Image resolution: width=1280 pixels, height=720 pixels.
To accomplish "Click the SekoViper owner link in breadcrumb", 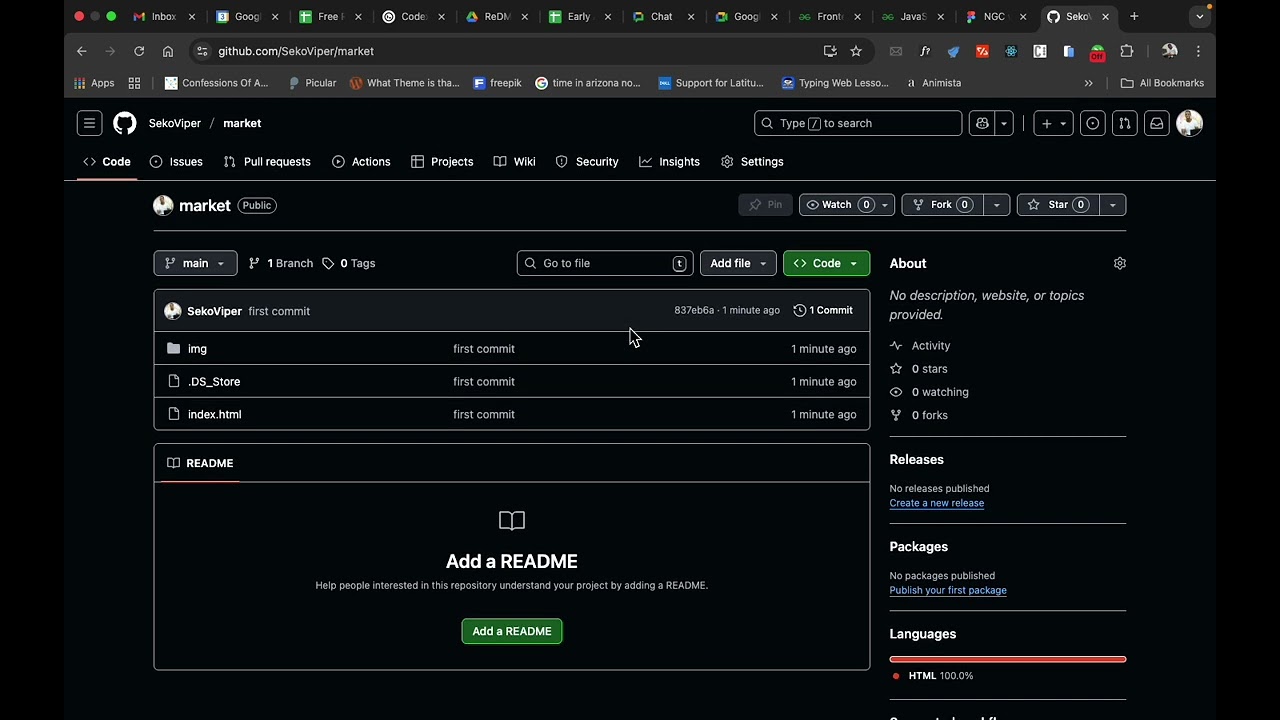I will point(175,123).
